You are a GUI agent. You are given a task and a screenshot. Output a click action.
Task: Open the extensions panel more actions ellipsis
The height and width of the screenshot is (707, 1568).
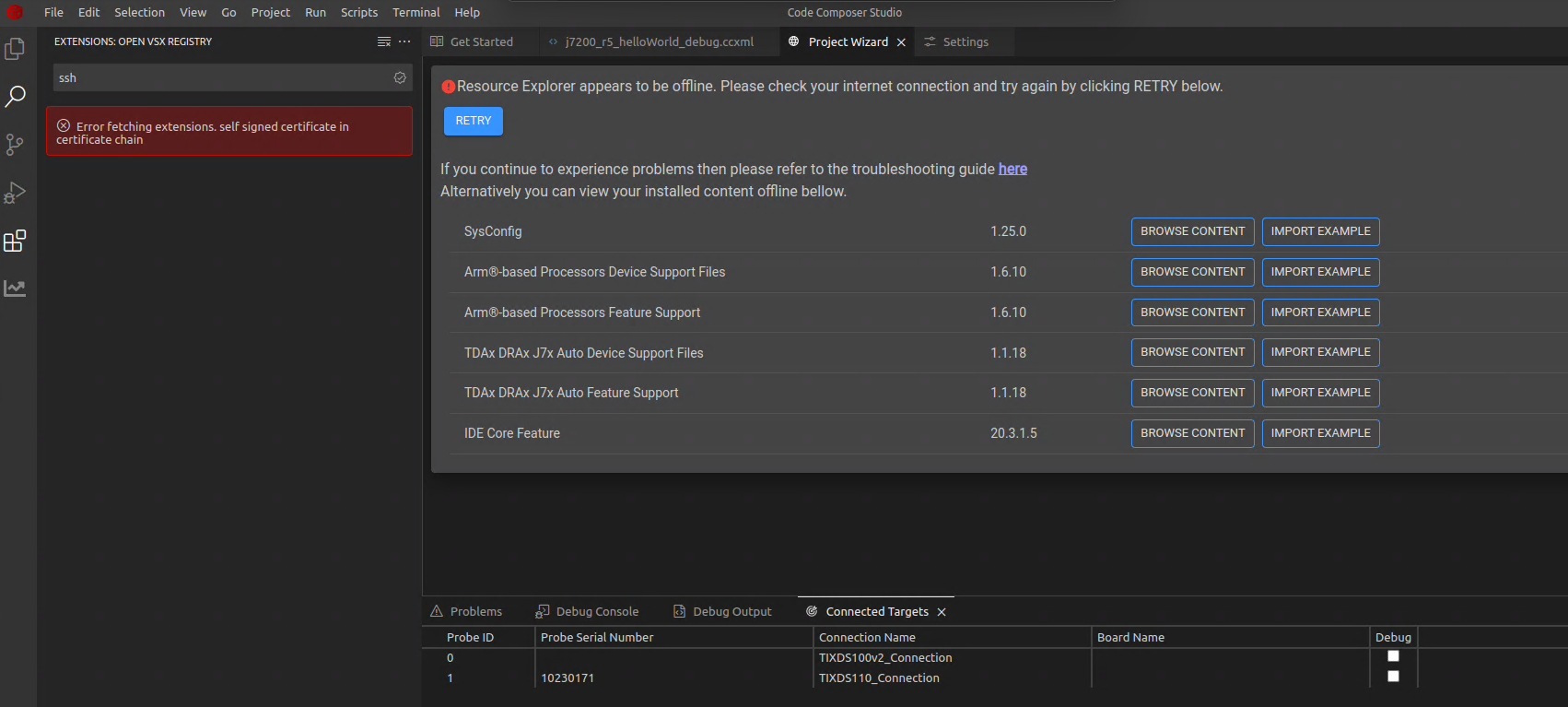tap(404, 41)
